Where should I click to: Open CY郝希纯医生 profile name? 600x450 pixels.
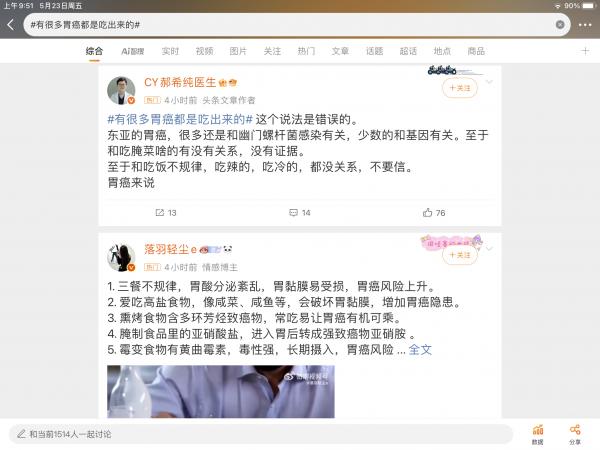pyautogui.click(x=180, y=82)
